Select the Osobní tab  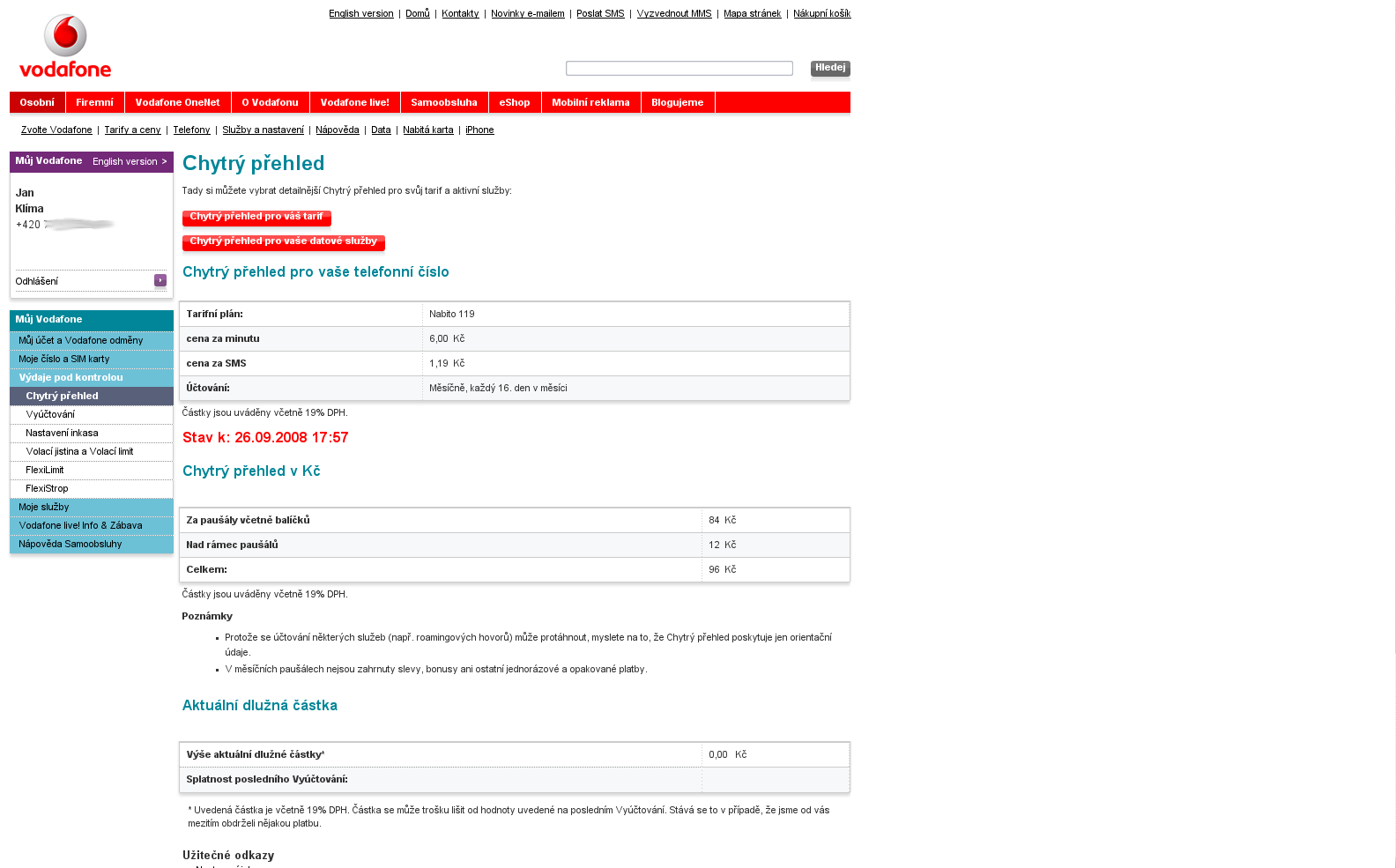tap(37, 102)
